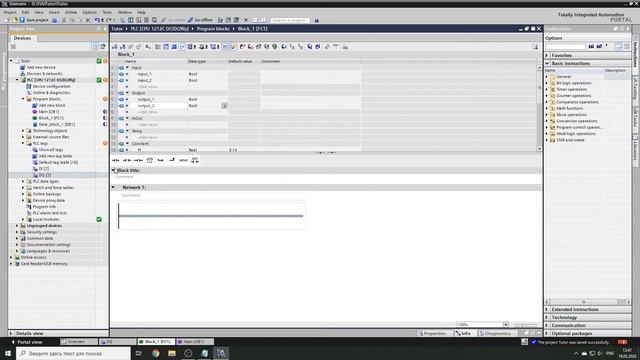Screen dimensions: 640x360
Task: Click the interface table scroll down arrow
Action: (x=539, y=149)
